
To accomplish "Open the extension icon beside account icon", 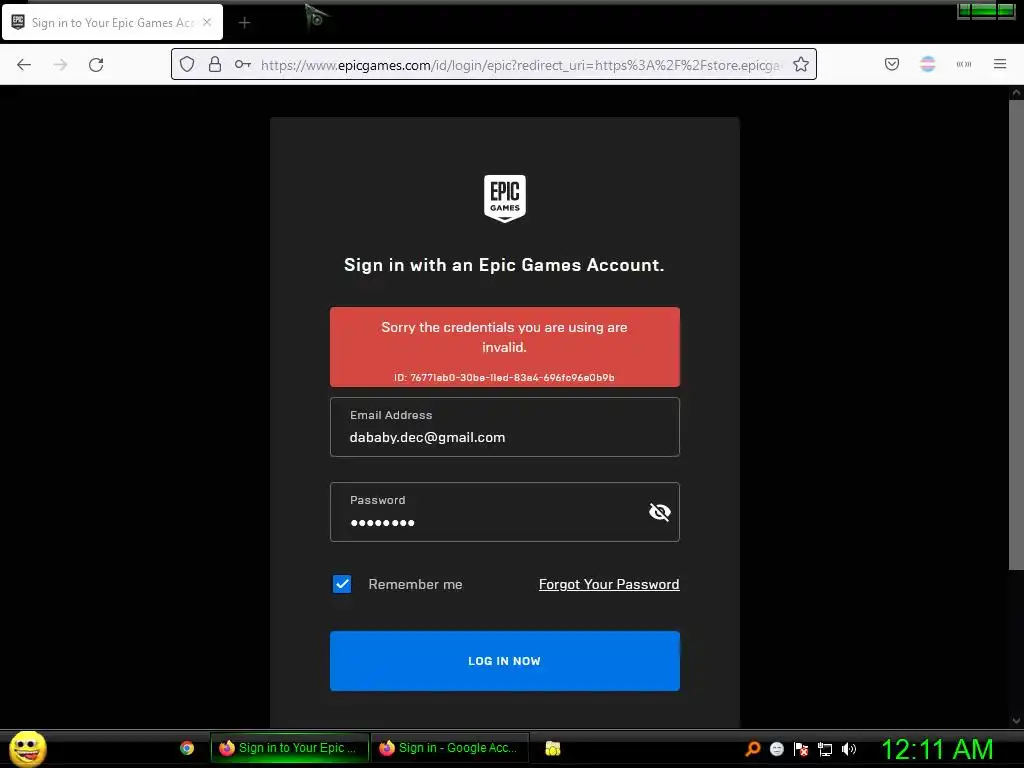I will click(963, 64).
